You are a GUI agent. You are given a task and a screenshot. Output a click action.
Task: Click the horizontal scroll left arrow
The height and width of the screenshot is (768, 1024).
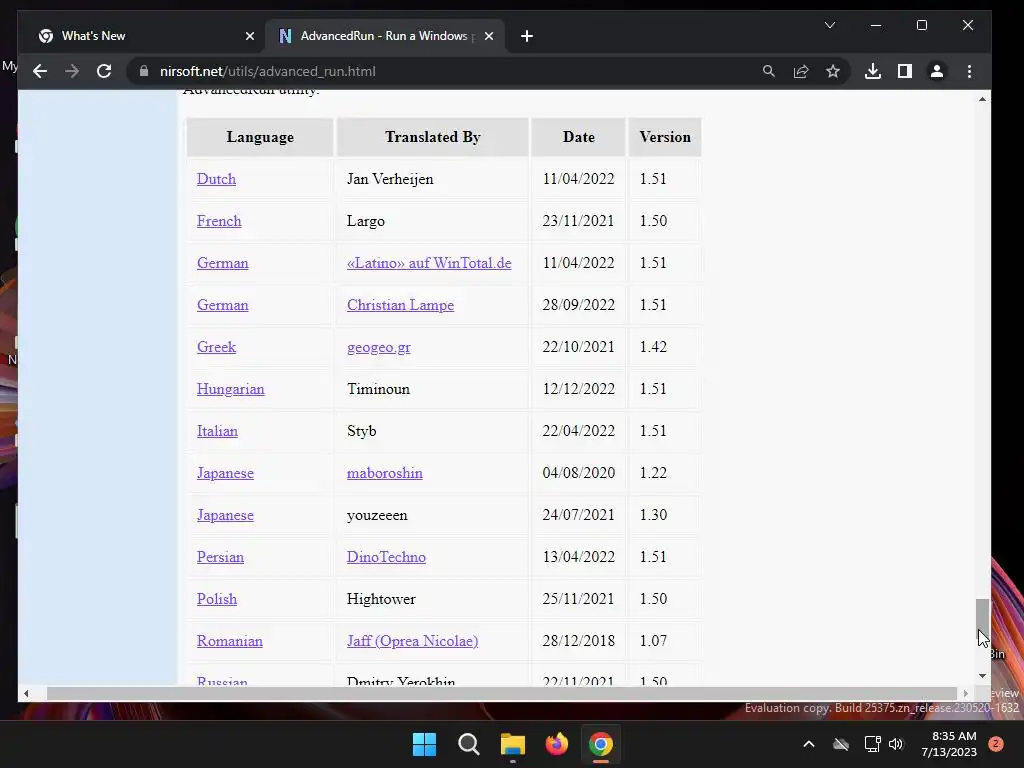pyautogui.click(x=26, y=693)
